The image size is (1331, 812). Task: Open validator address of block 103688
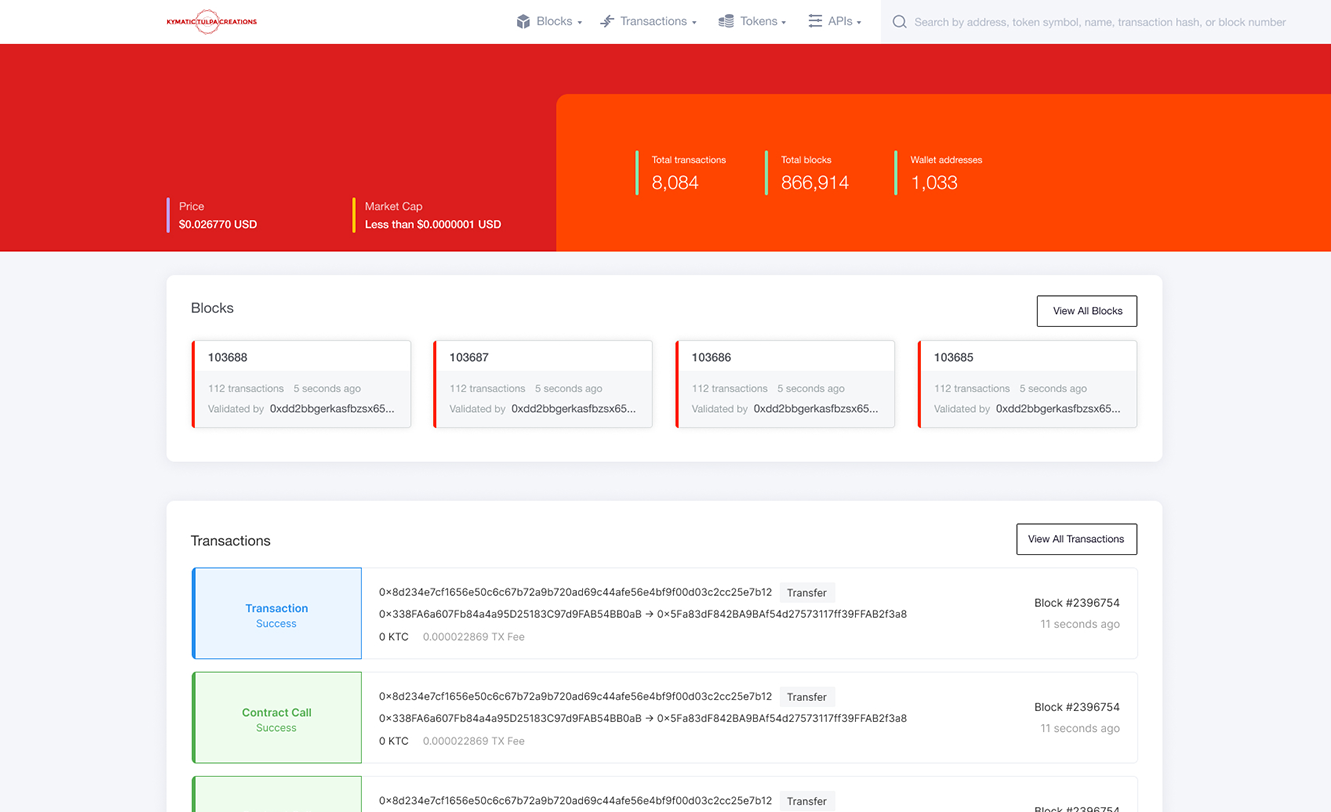(x=332, y=409)
